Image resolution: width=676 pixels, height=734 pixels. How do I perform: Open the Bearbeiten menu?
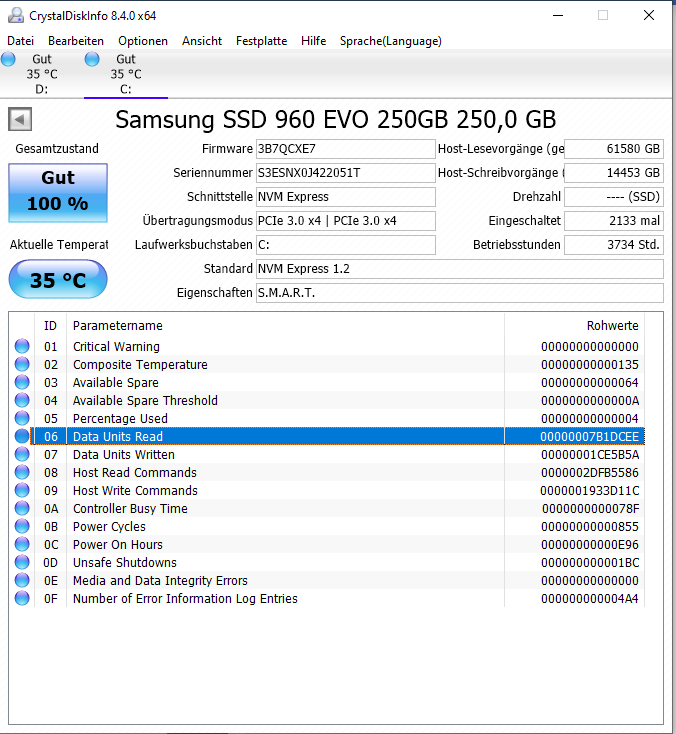tap(76, 41)
